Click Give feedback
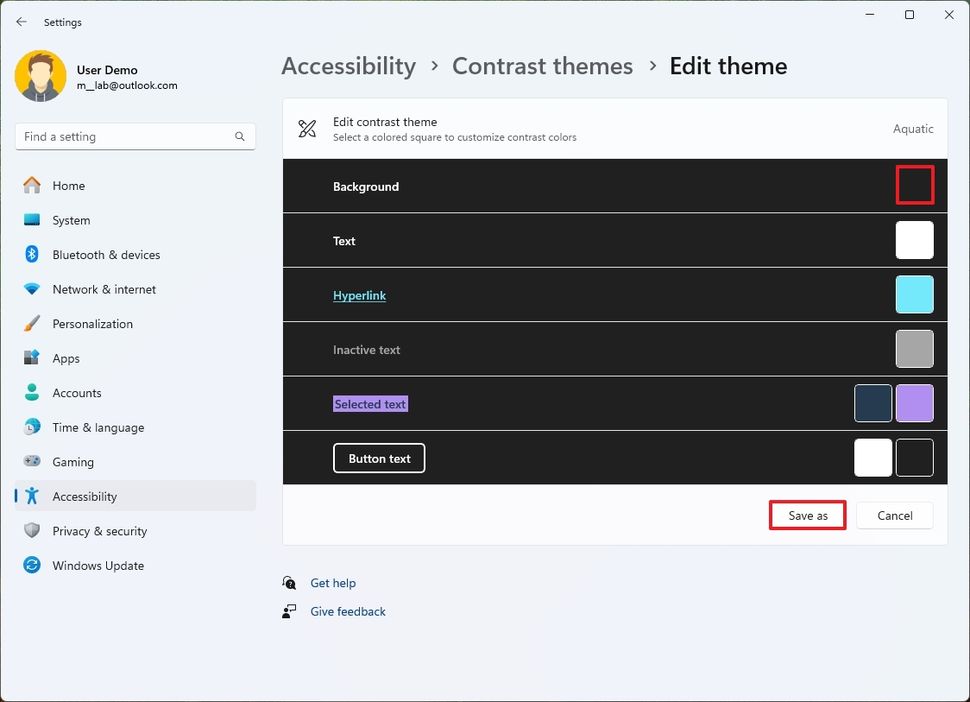Viewport: 970px width, 702px height. coord(347,611)
